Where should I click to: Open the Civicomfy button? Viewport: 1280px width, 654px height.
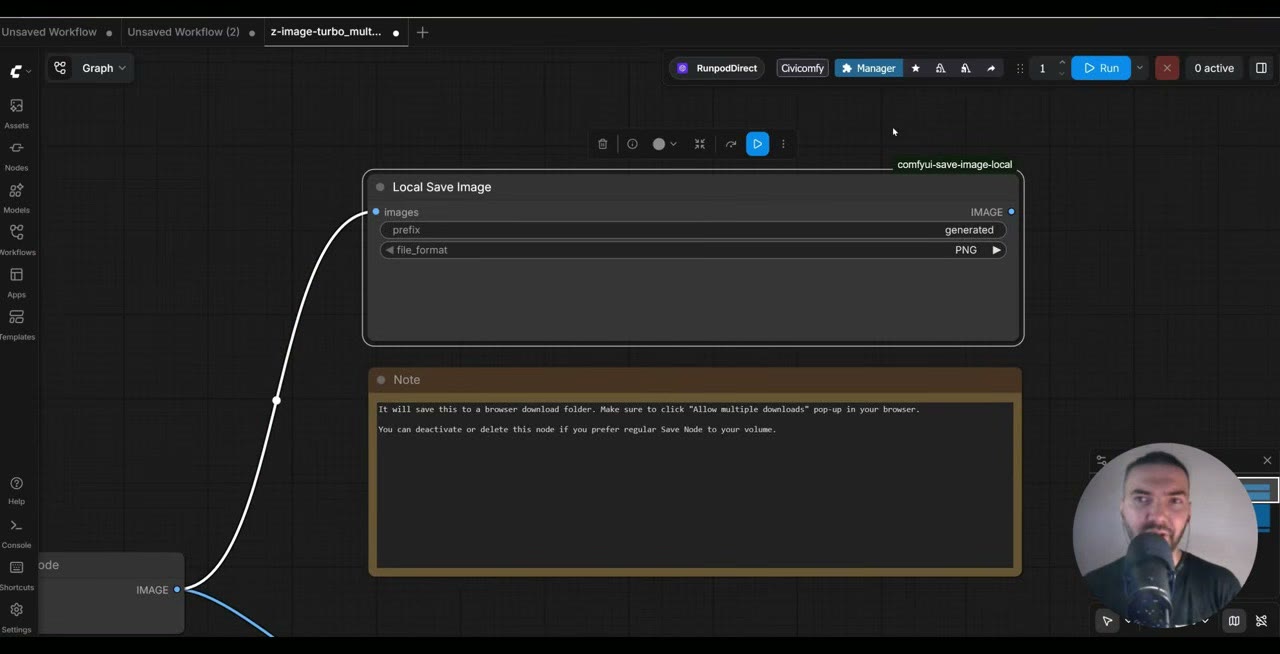click(x=803, y=68)
